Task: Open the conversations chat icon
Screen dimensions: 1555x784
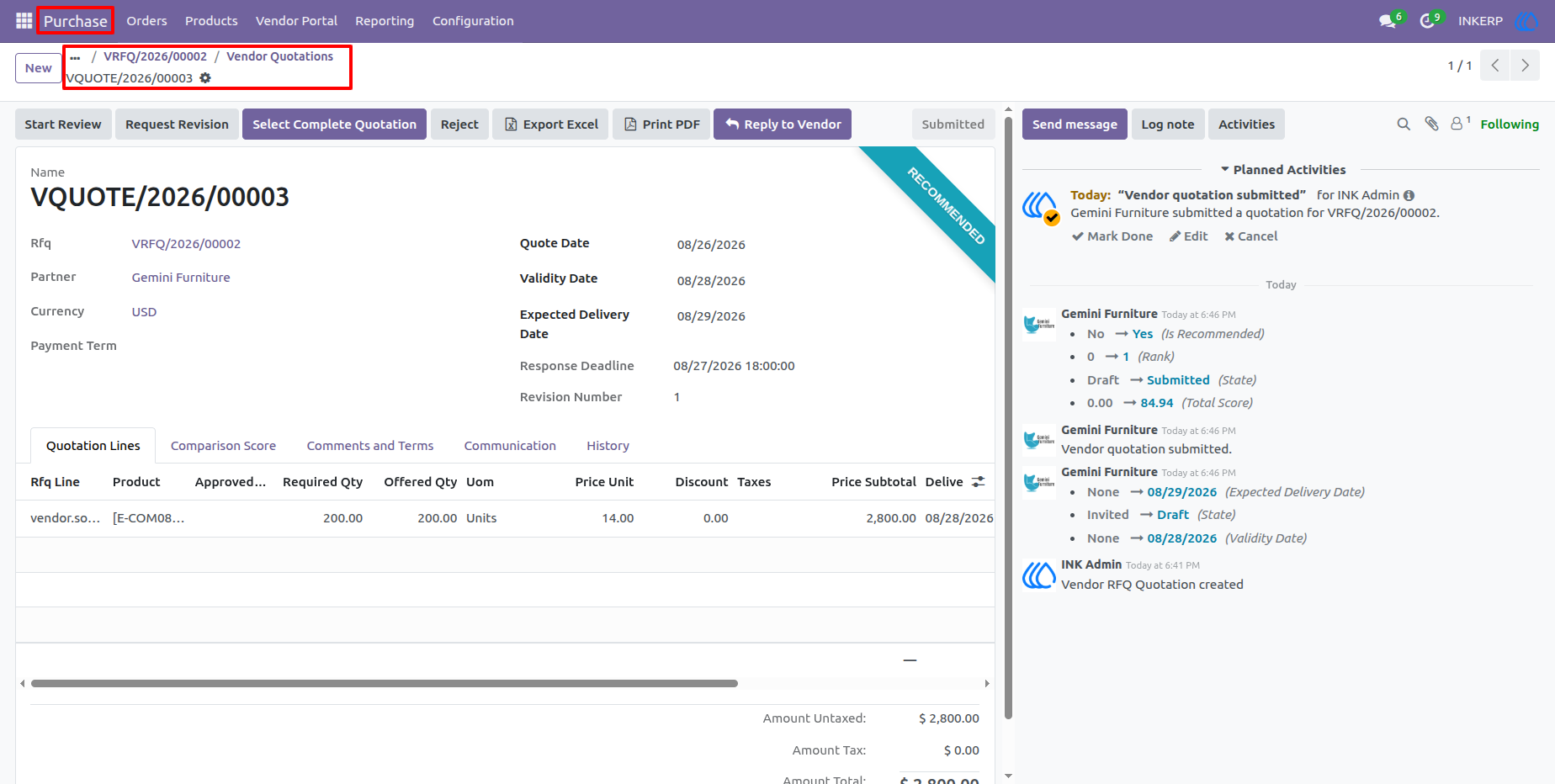Action: coord(1388,21)
